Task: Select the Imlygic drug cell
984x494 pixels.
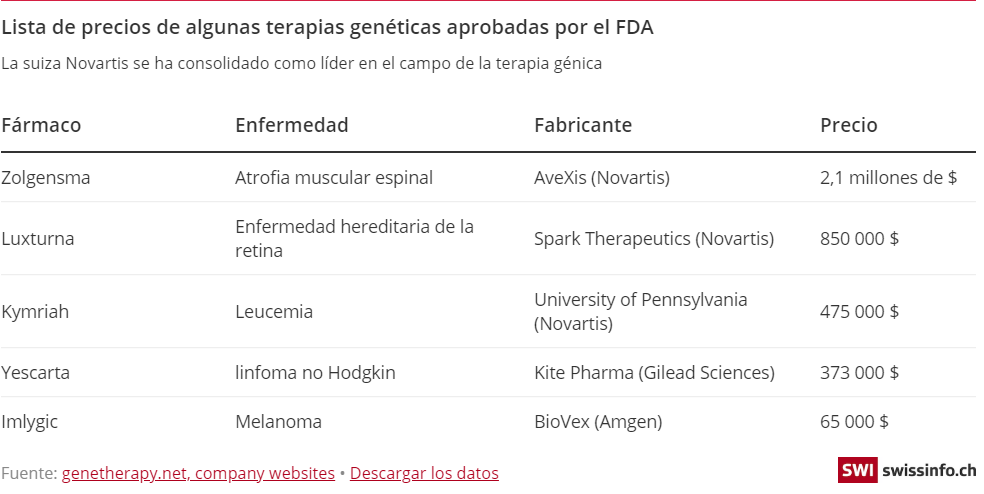Action: point(30,422)
